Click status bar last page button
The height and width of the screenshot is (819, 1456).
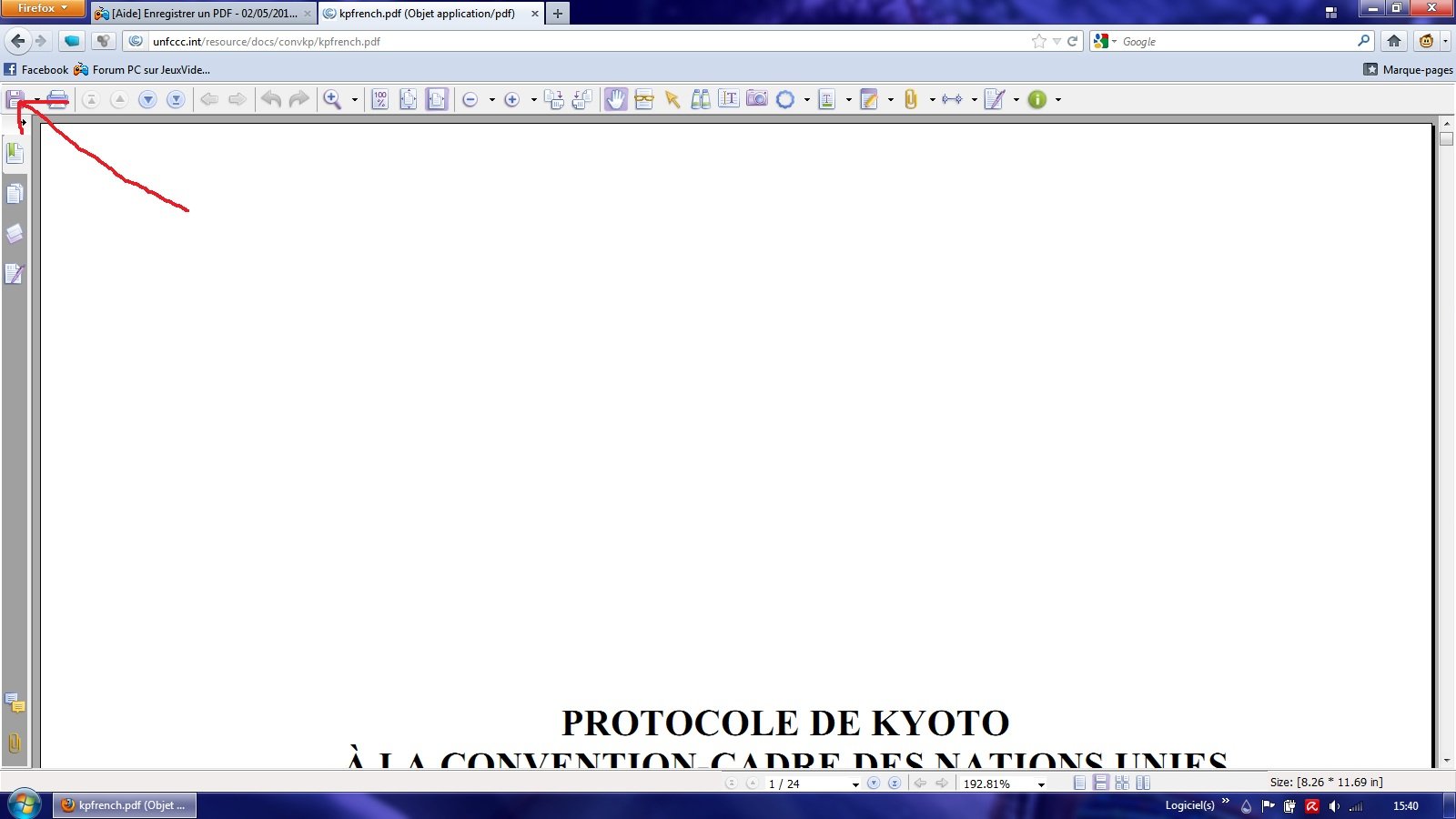pos(895,783)
